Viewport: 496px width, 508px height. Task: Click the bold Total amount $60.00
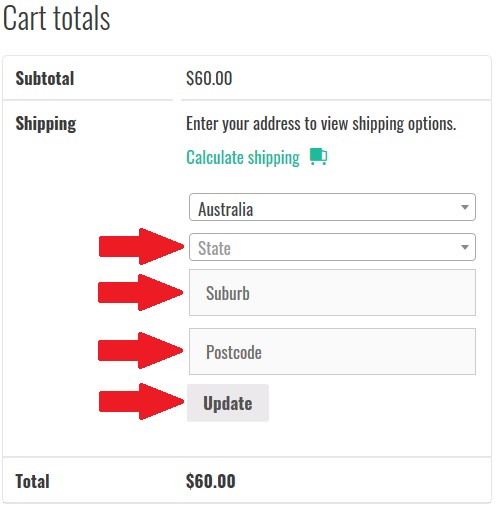pos(211,481)
